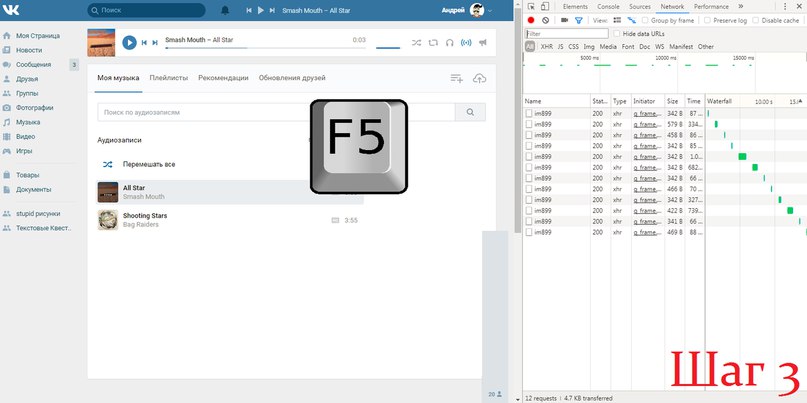Image resolution: width=807 pixels, height=403 pixels.
Task: Click capture screenshots camera icon
Action: (x=564, y=20)
